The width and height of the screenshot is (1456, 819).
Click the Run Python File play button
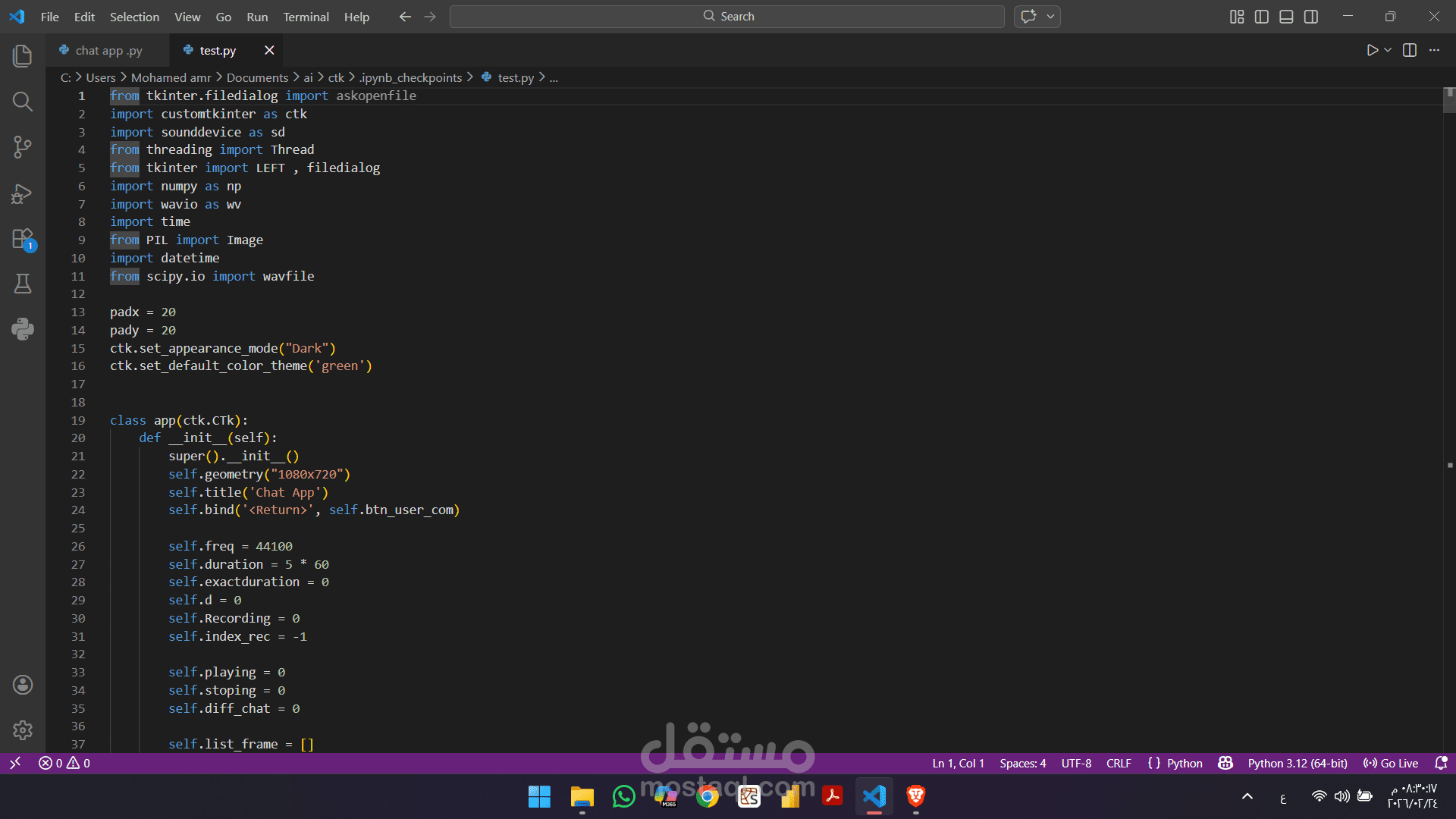(1372, 50)
